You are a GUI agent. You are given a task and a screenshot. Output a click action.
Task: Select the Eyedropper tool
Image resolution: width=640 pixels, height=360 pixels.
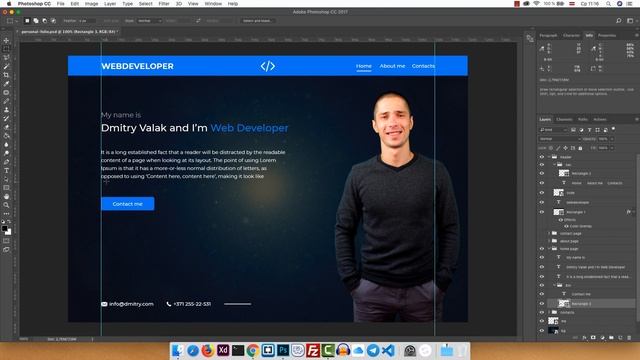pyautogui.click(x=6, y=84)
